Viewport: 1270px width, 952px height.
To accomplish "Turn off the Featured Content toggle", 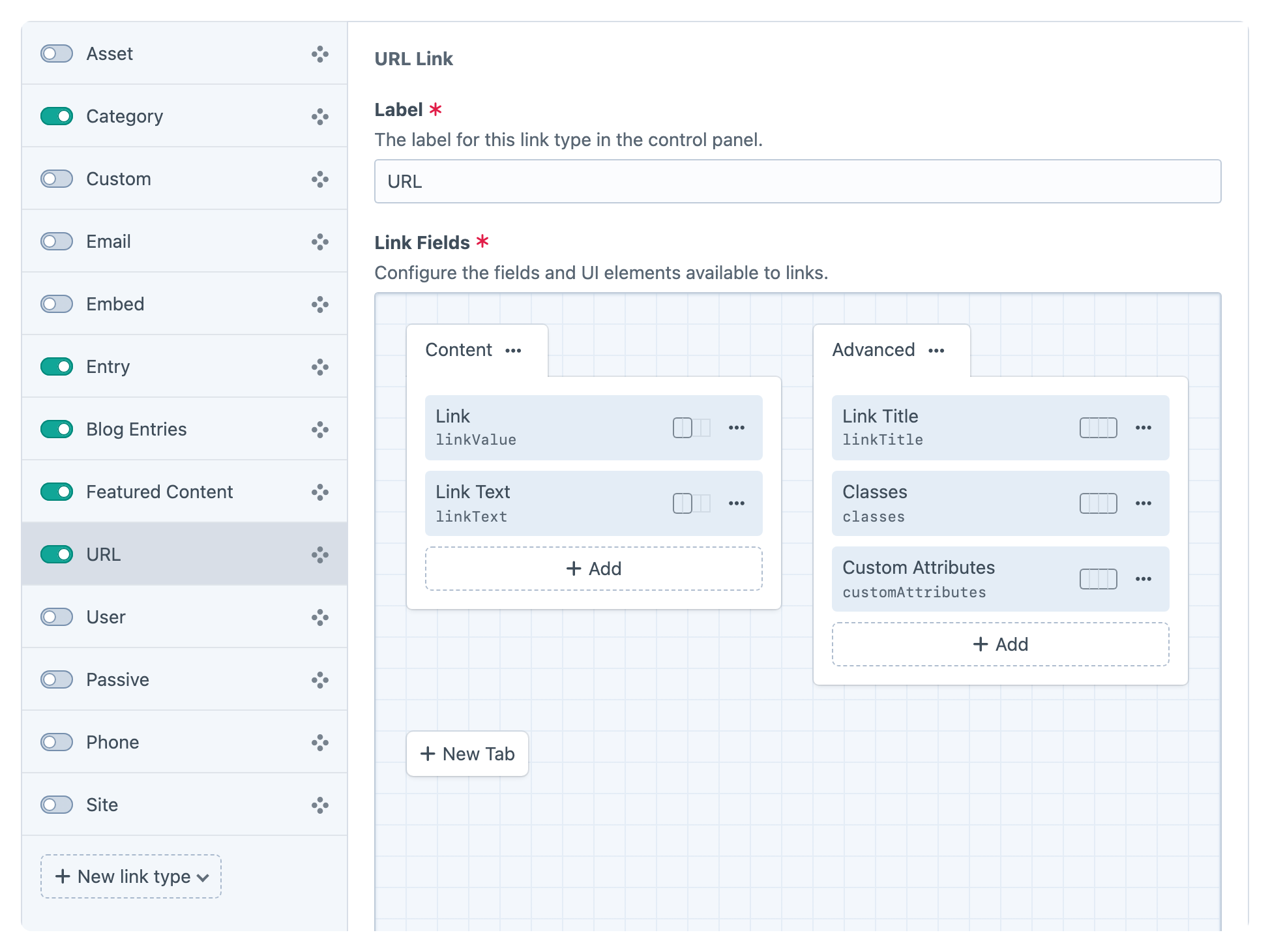I will click(x=57, y=492).
